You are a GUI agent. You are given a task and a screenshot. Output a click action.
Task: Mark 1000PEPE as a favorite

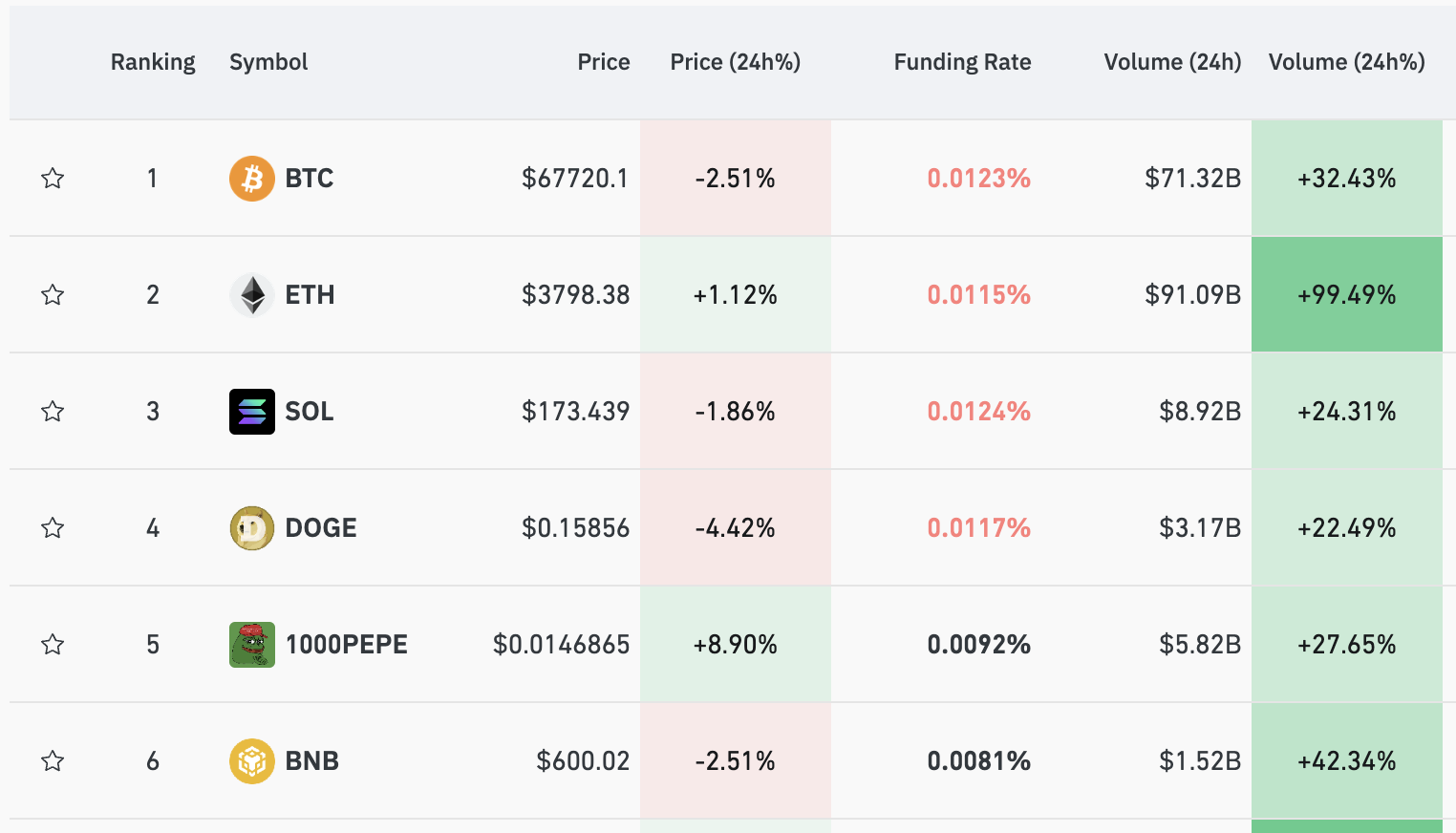tap(53, 645)
